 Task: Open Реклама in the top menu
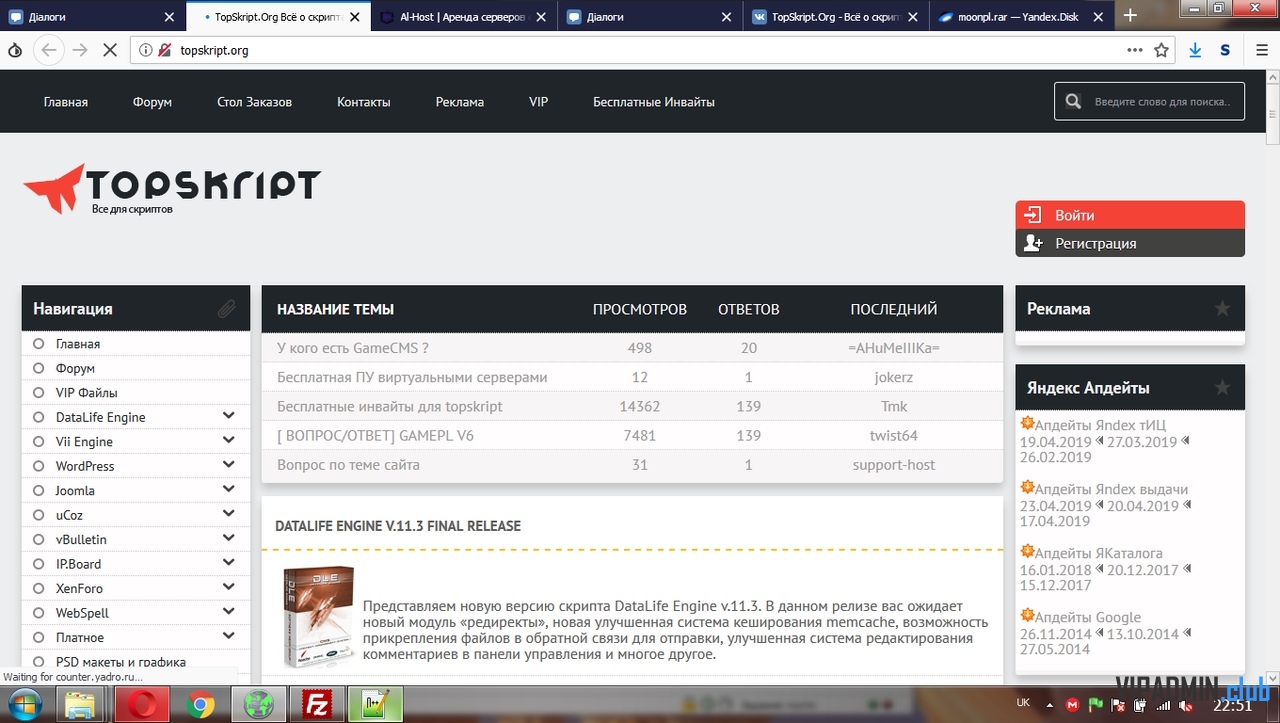click(460, 102)
